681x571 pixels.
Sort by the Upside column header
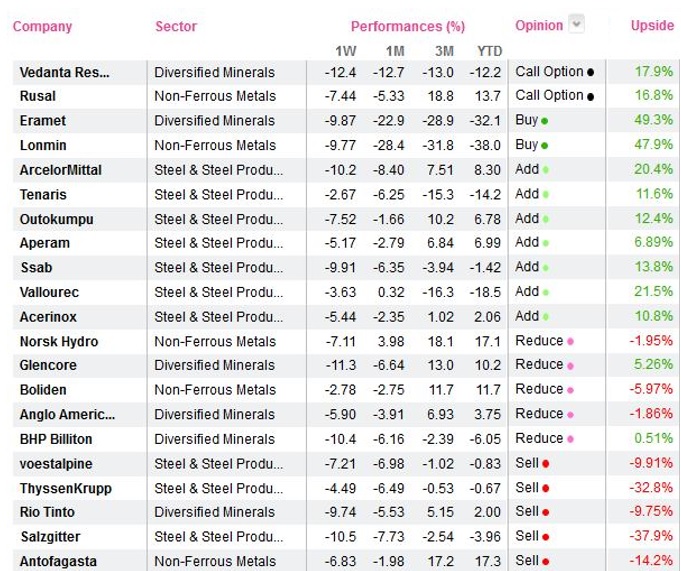(652, 26)
